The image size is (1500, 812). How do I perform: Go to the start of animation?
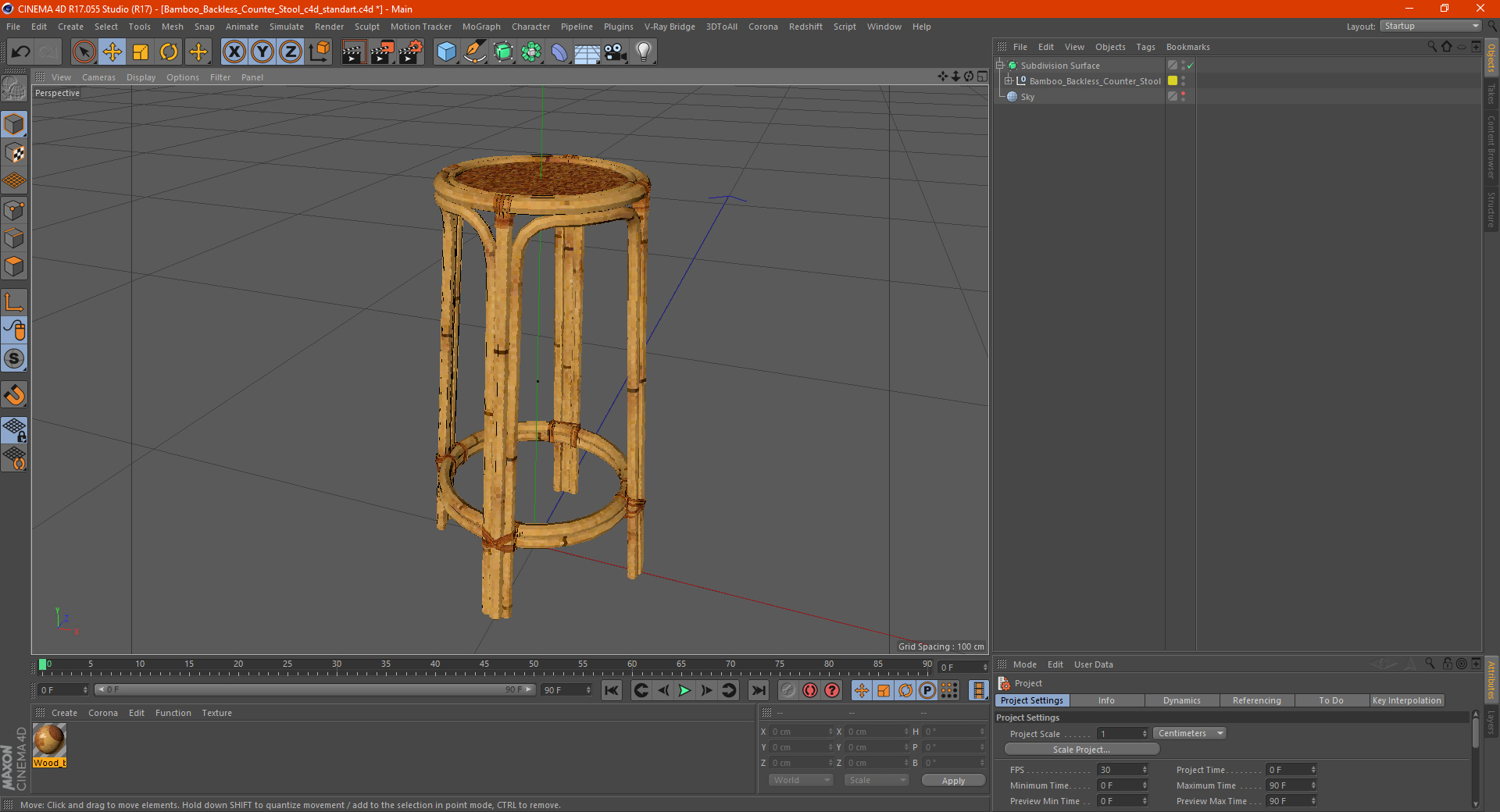click(x=612, y=690)
